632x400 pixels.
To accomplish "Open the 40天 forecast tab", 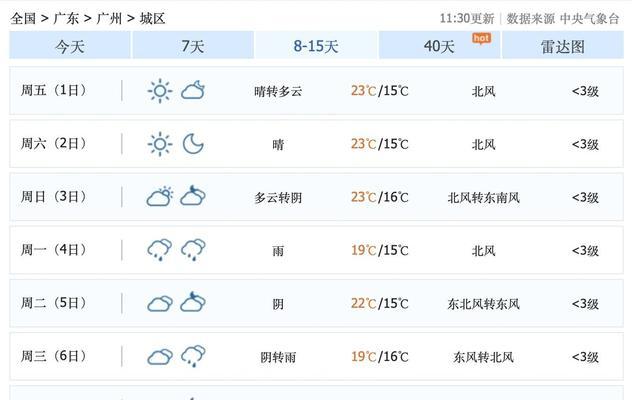I will [x=439, y=45].
